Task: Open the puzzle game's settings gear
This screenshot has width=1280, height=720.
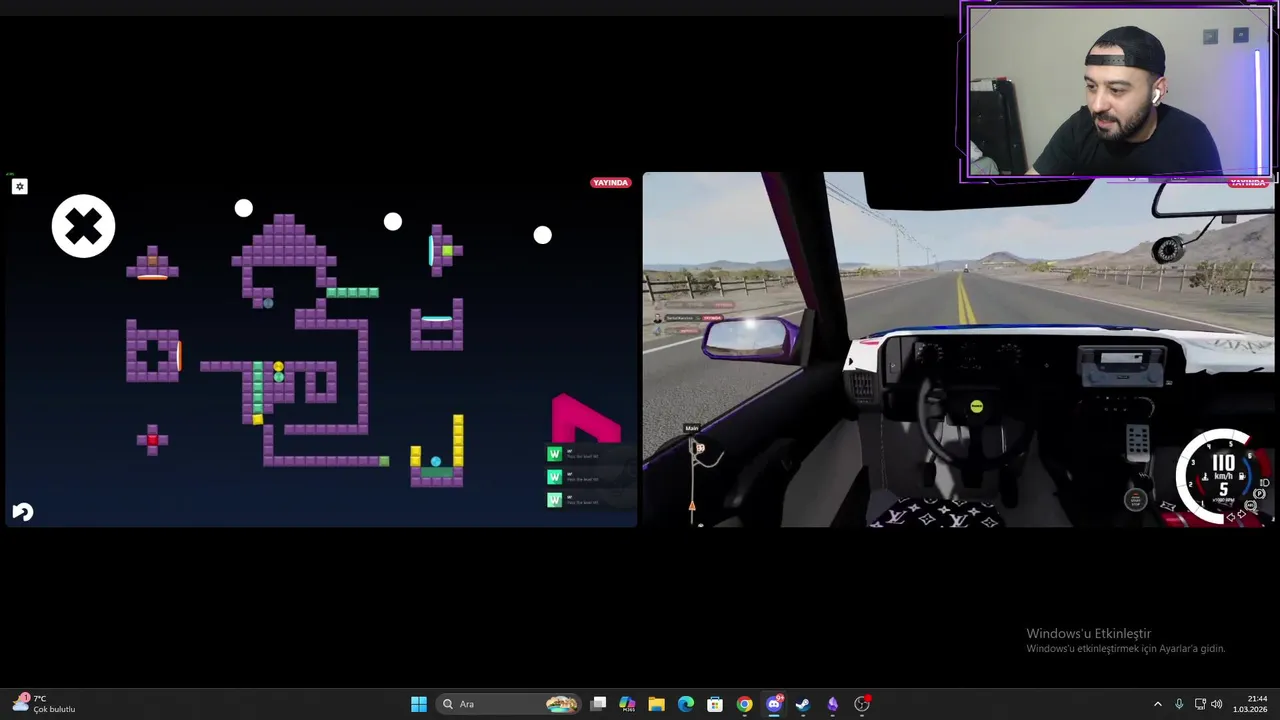Action: click(19, 186)
